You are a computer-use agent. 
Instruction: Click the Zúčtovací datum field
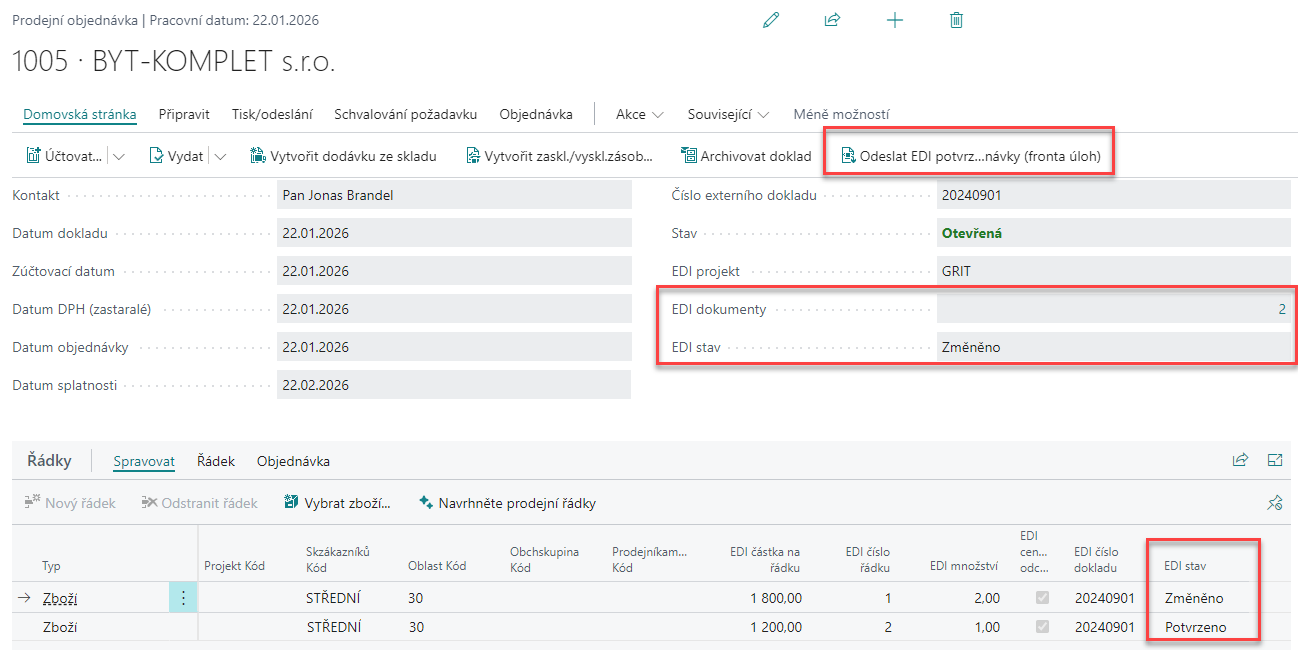tap(454, 271)
